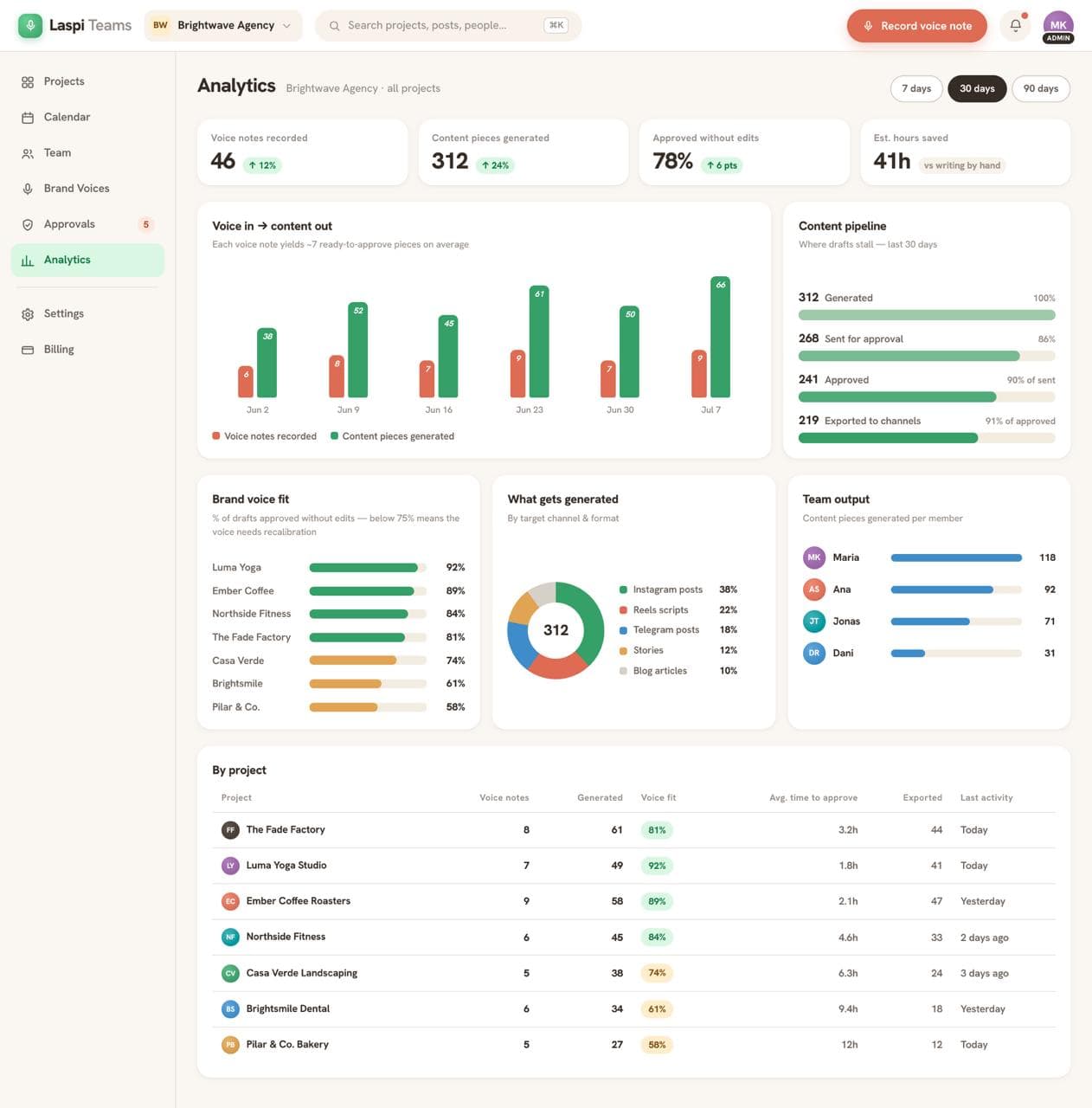The width and height of the screenshot is (1092, 1108).
Task: Focus the search projects, posts, people field
Action: pyautogui.click(x=448, y=25)
